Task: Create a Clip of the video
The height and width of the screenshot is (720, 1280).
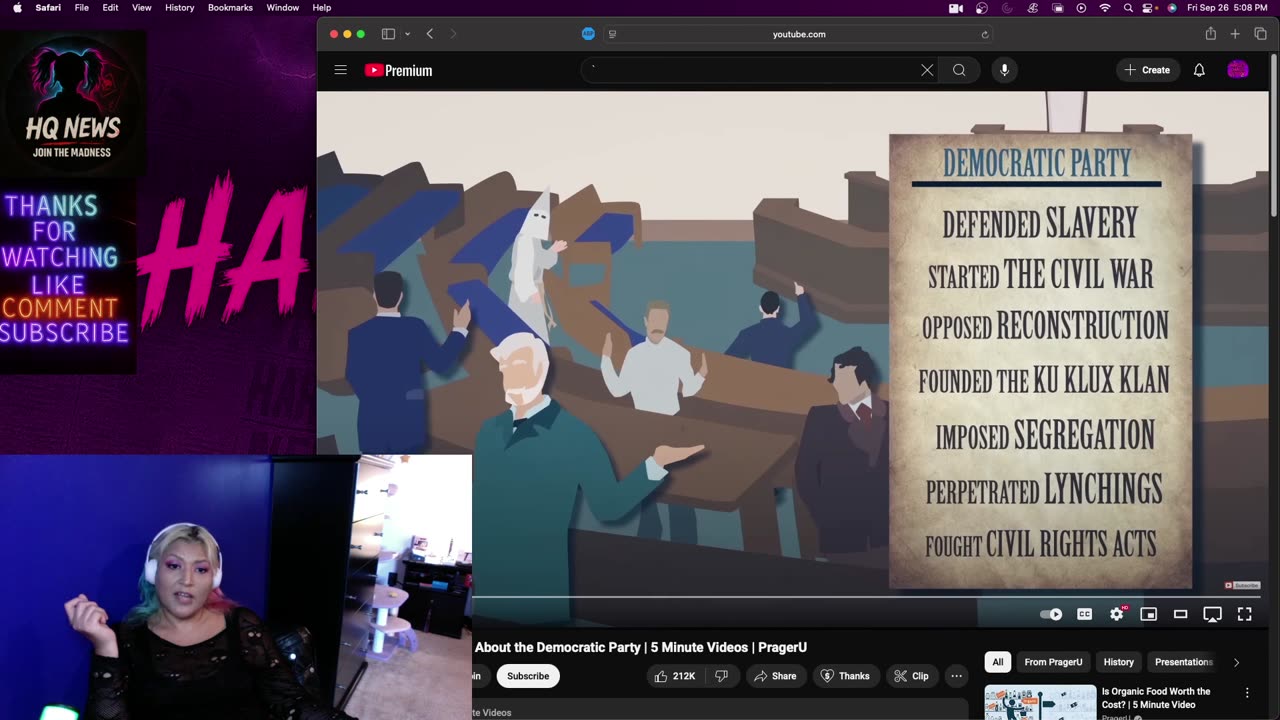Action: 911,676
